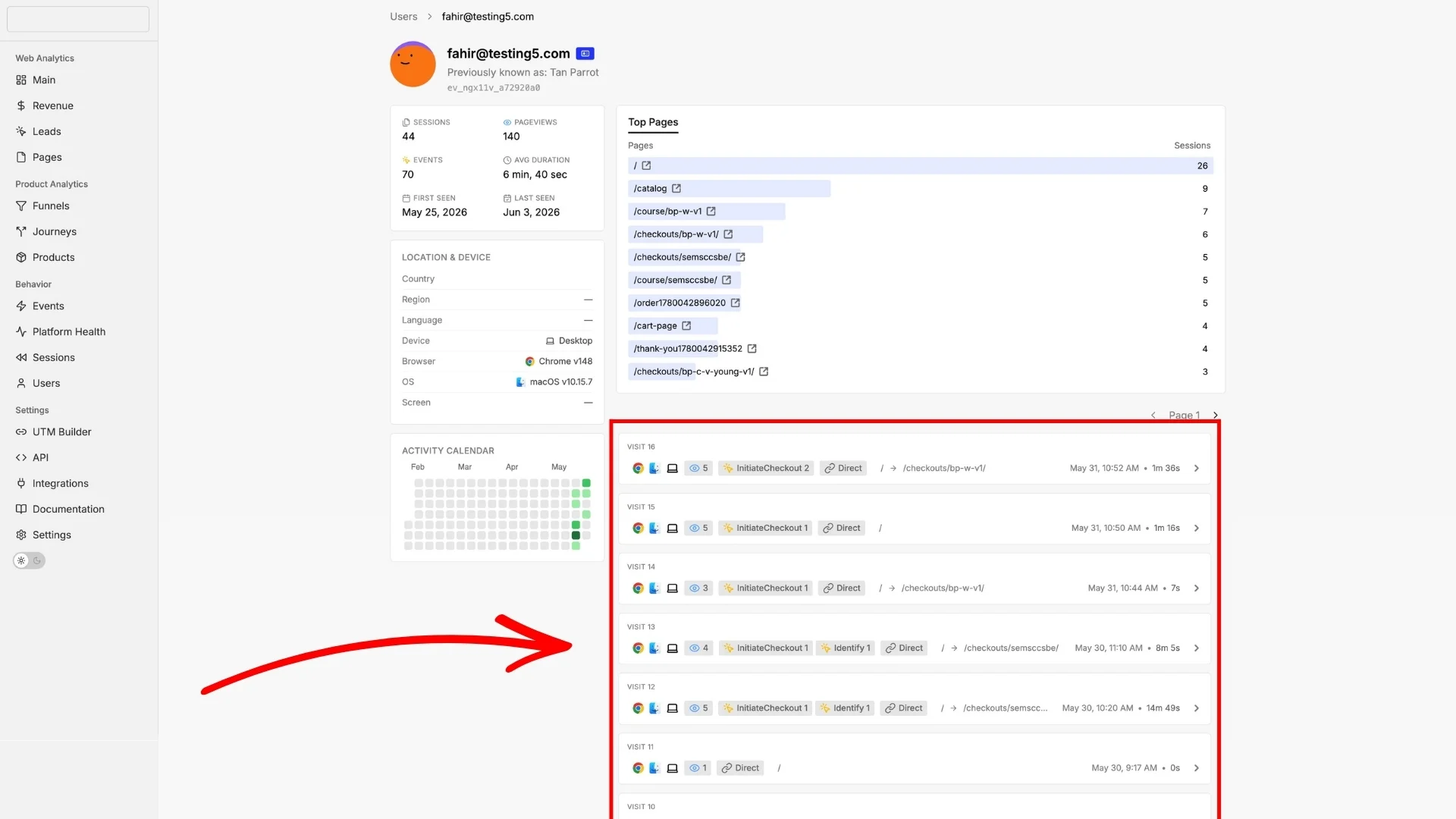The width and height of the screenshot is (1456, 819).
Task: Open the Pages section
Action: point(47,157)
